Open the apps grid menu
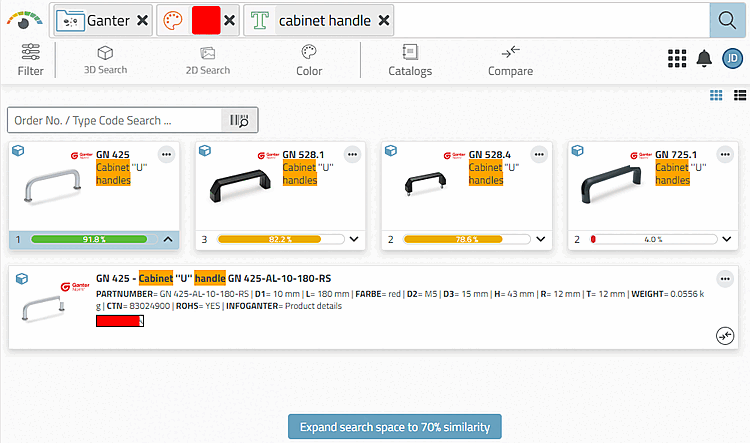Screen dimensions: 750x443 click(x=677, y=58)
